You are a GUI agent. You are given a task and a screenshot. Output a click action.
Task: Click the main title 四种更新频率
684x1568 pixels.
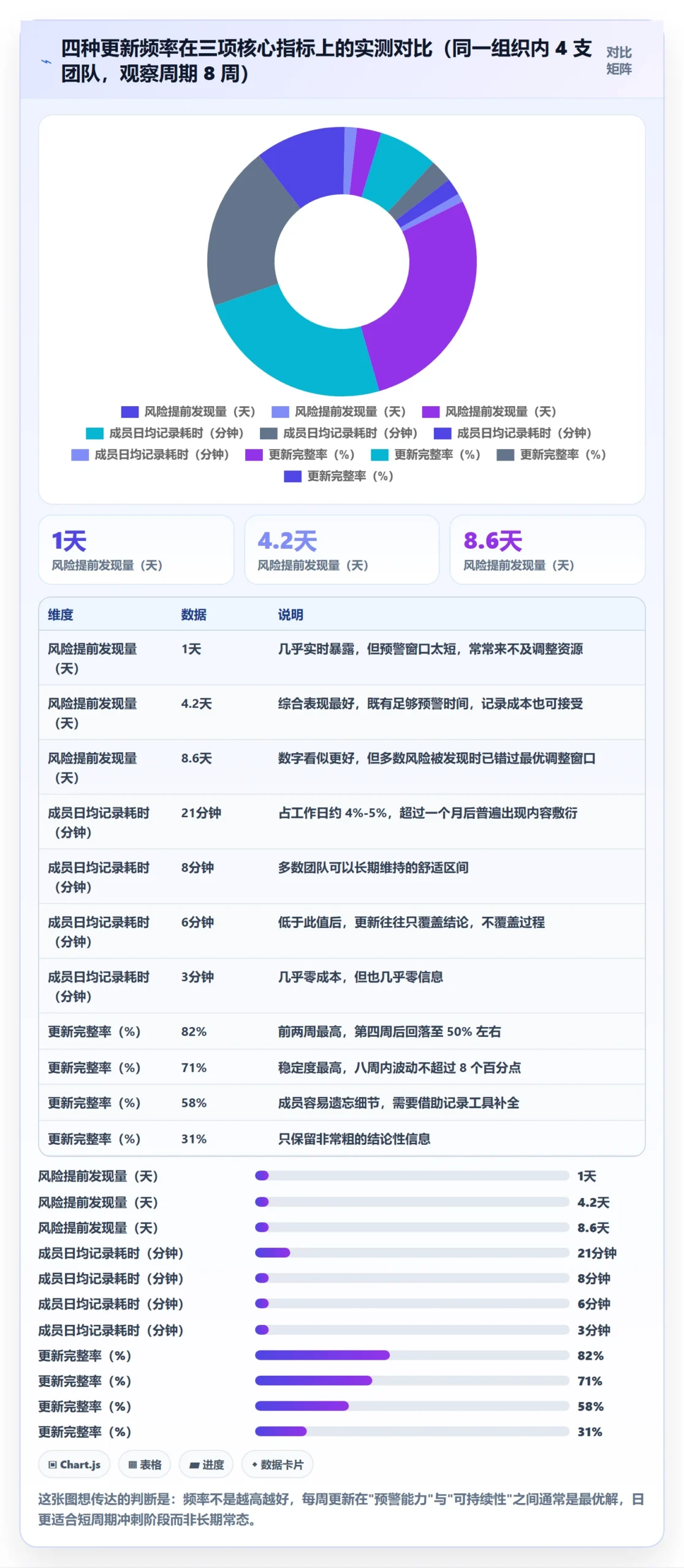tap(326, 61)
